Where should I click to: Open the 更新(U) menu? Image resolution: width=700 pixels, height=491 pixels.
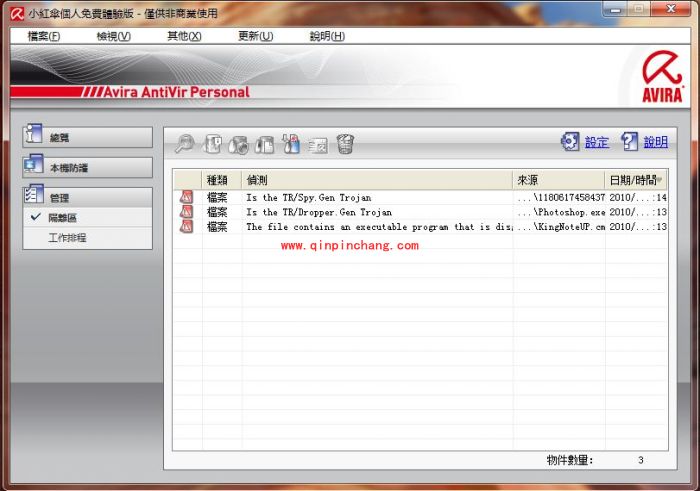255,36
